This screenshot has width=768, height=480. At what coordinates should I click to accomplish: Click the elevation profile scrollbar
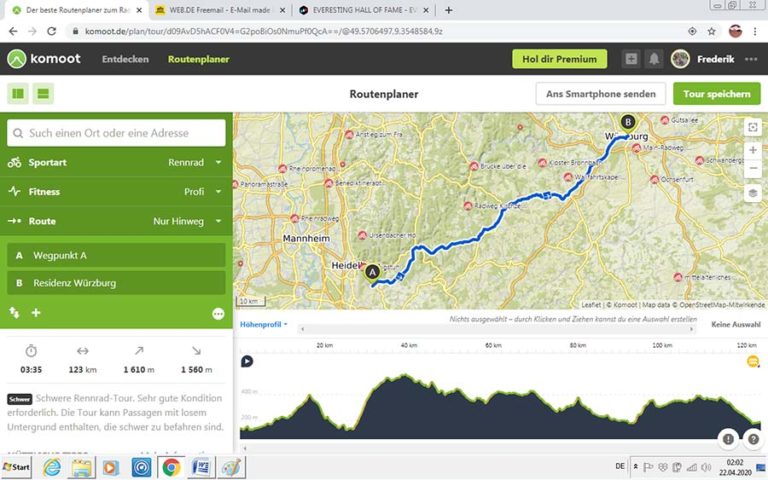click(x=497, y=329)
